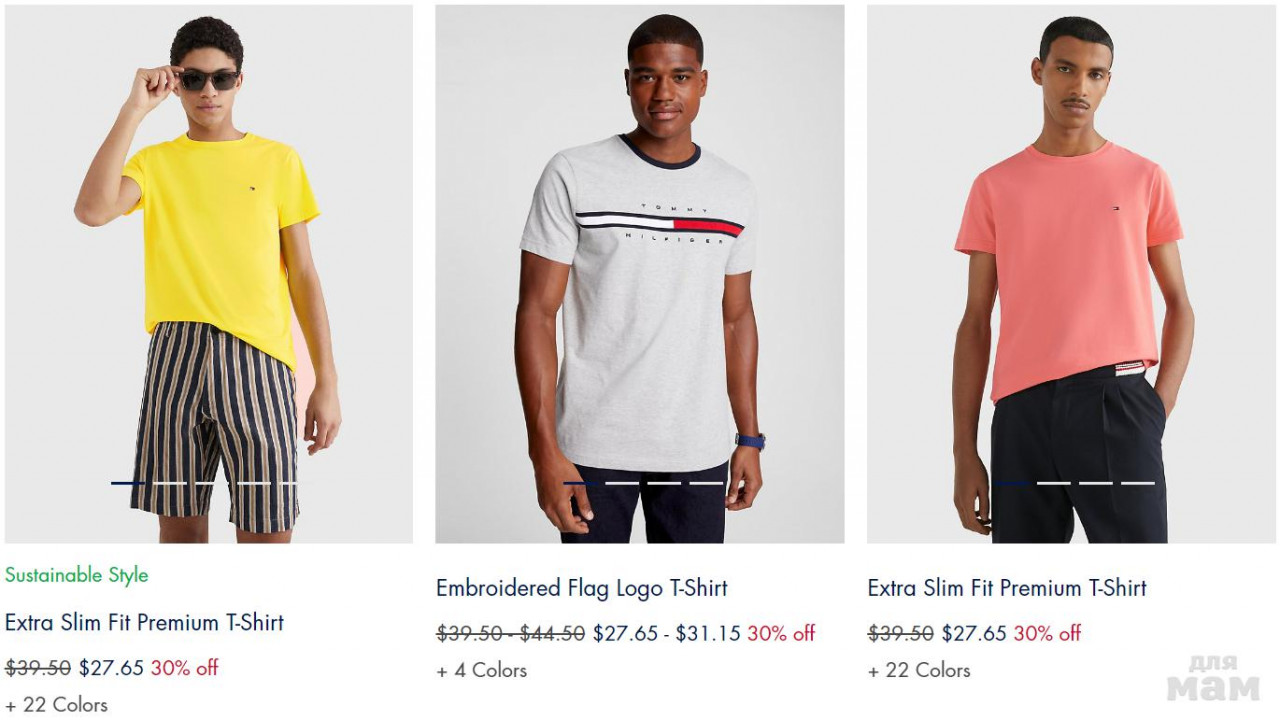Click the green Sustainable Style label
This screenshot has height=720, width=1280.
(x=76, y=575)
